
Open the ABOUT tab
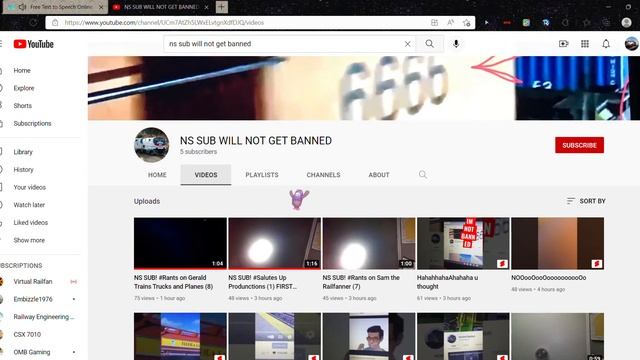379,175
